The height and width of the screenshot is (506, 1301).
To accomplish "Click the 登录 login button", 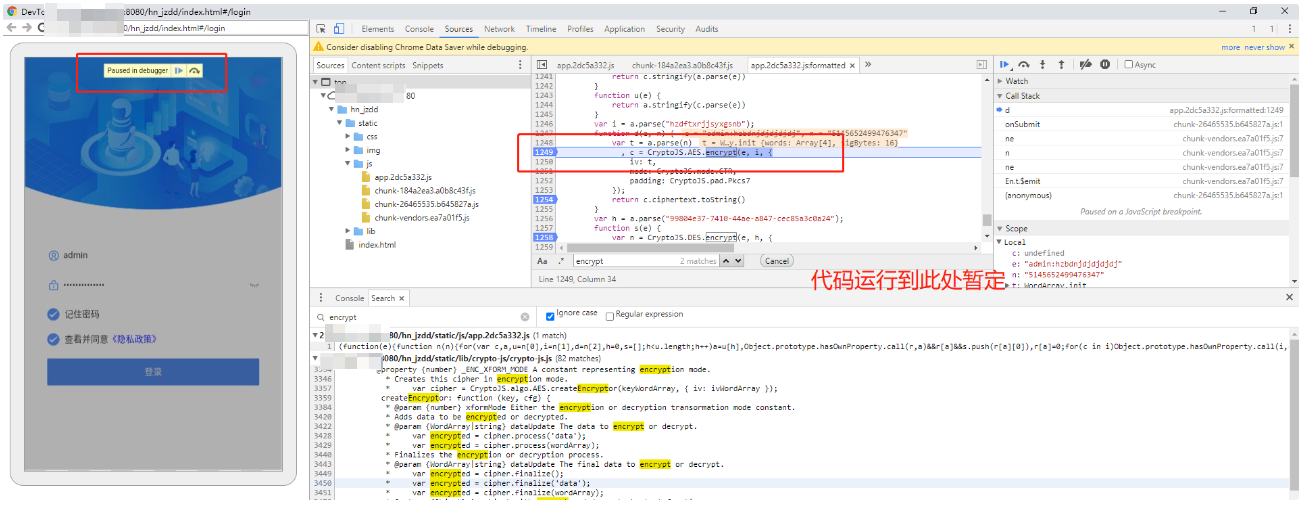I will click(x=153, y=372).
